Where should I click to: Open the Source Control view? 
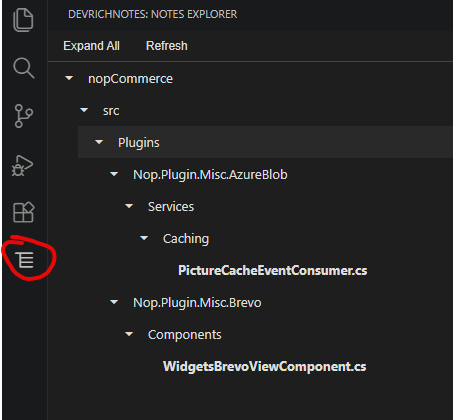click(23, 116)
